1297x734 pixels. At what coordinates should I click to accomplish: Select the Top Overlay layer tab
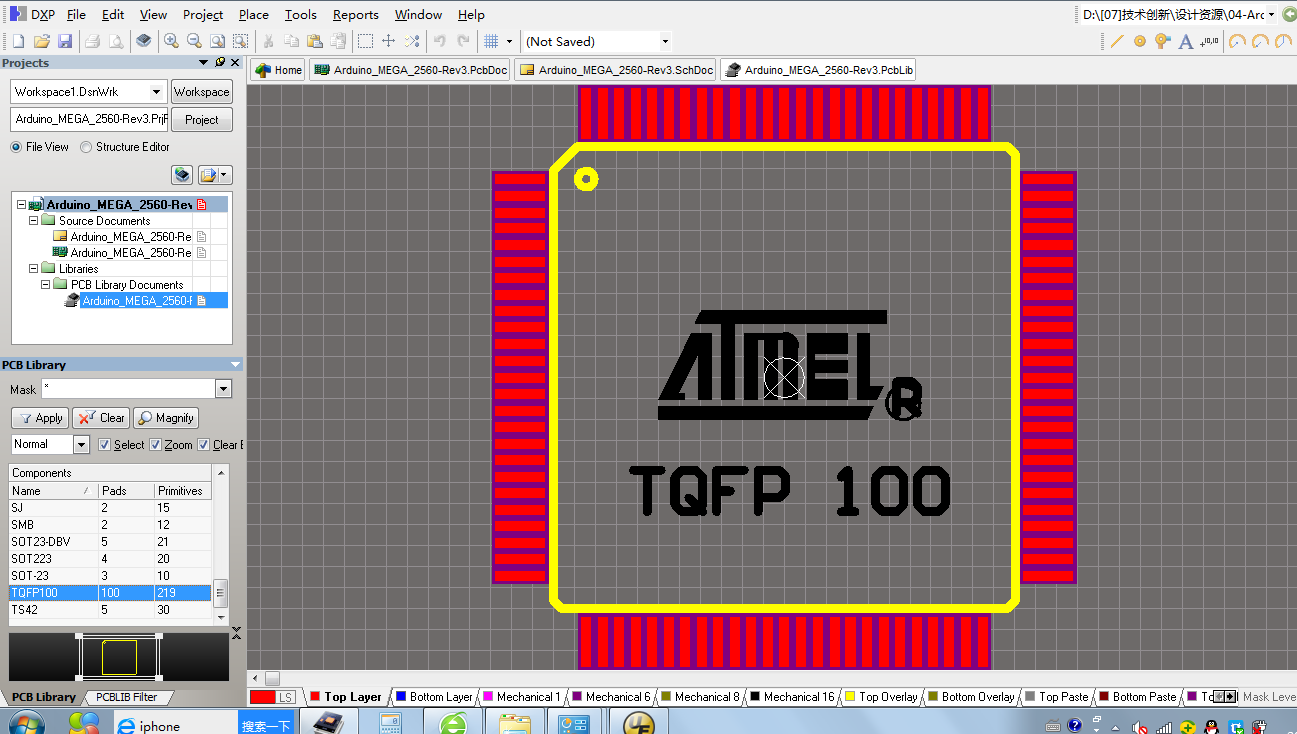coord(882,697)
